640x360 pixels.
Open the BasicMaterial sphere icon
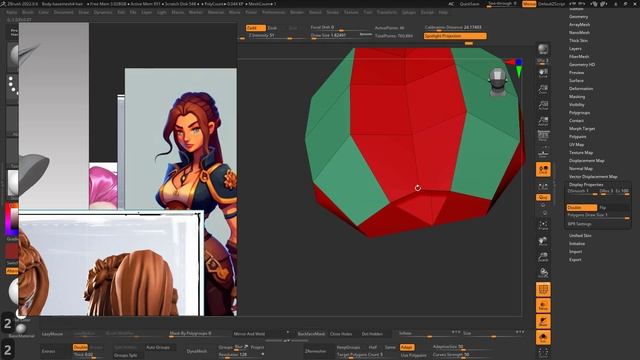point(20,329)
